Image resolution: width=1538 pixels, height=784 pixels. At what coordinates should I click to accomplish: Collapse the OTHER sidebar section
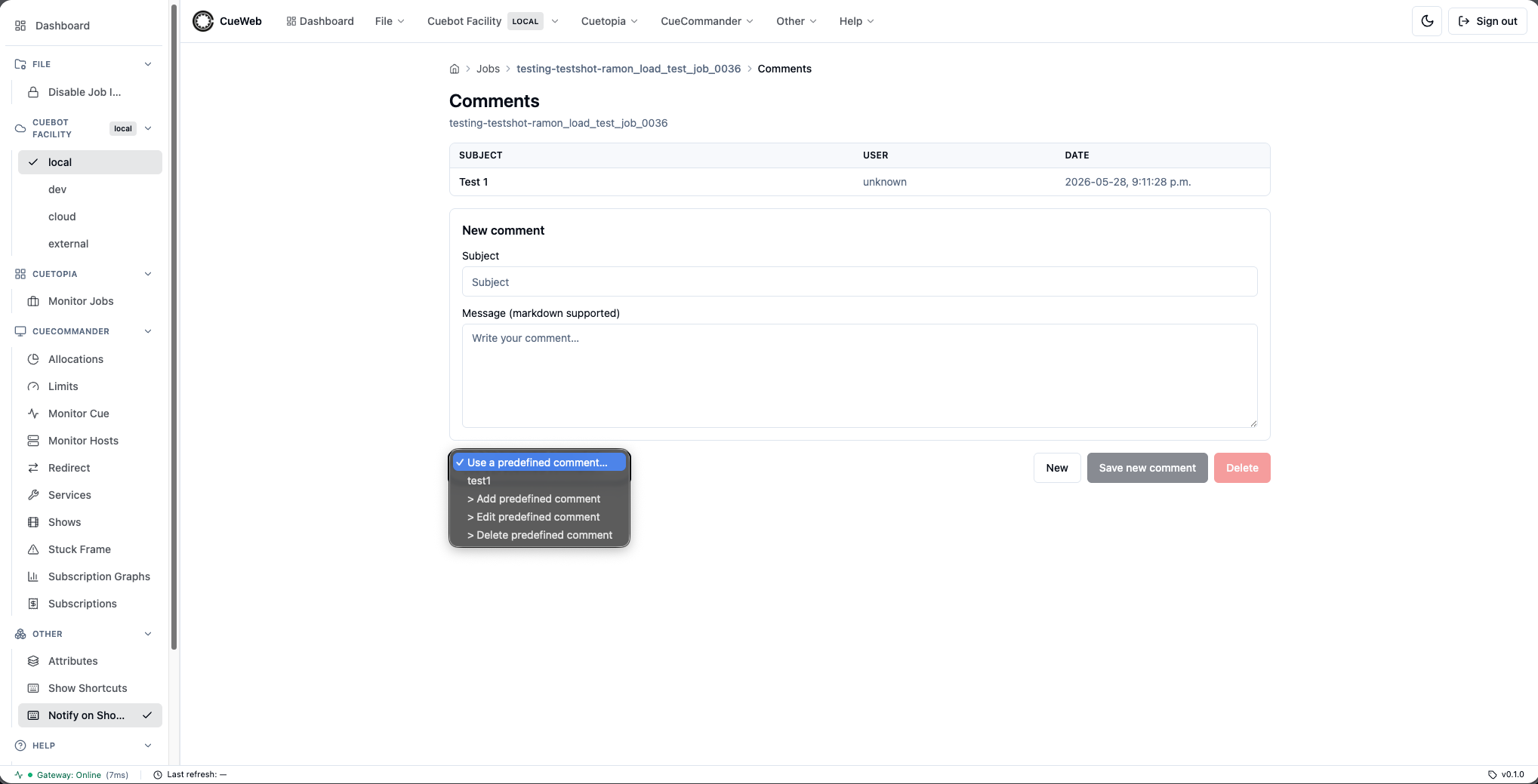coord(148,634)
